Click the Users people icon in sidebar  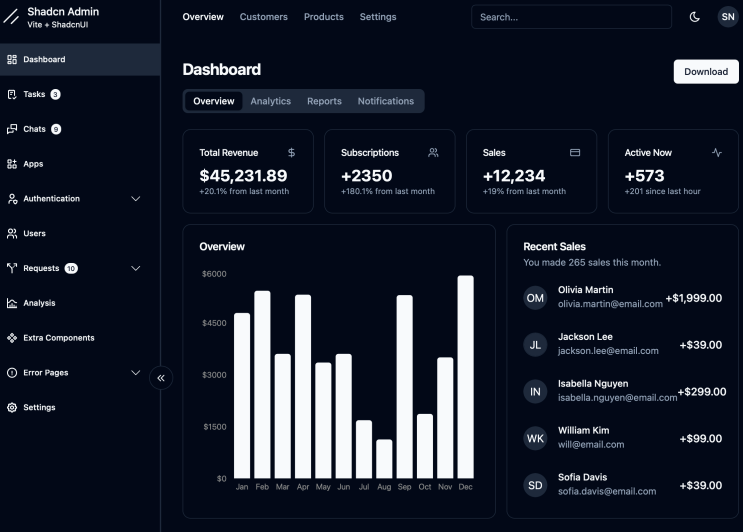point(12,234)
